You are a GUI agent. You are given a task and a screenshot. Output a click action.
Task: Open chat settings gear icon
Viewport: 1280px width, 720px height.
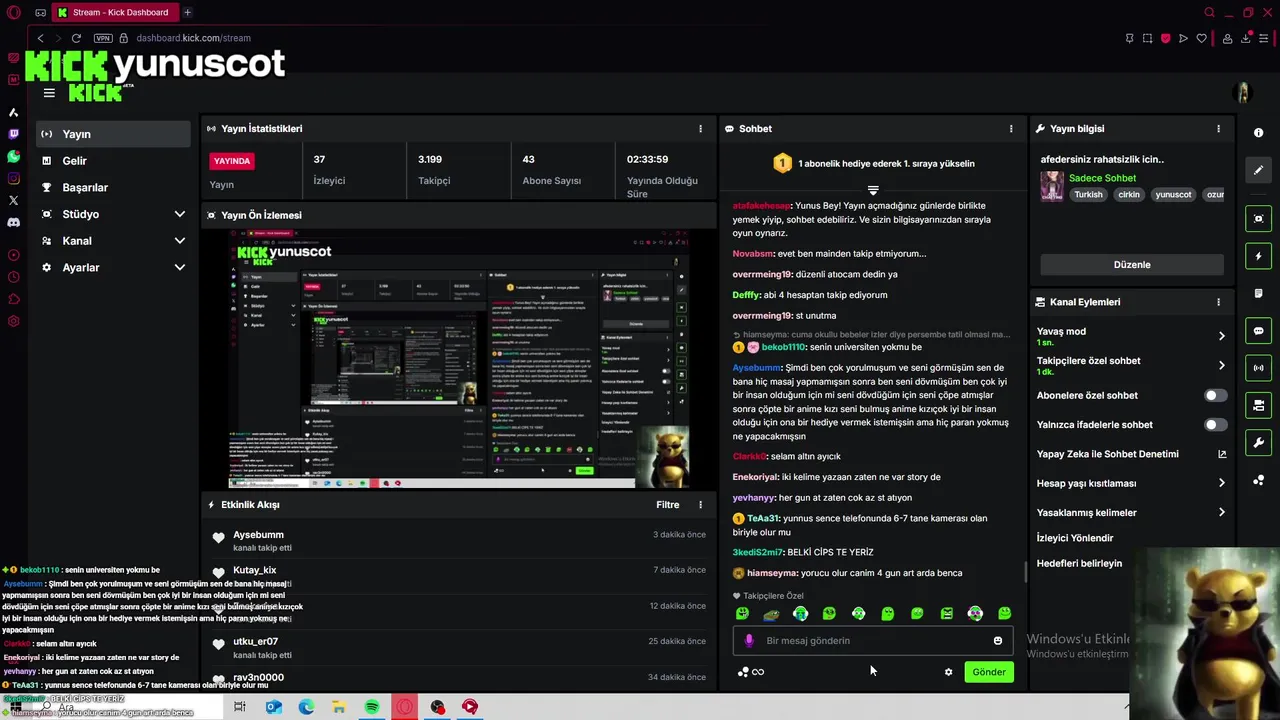click(948, 672)
